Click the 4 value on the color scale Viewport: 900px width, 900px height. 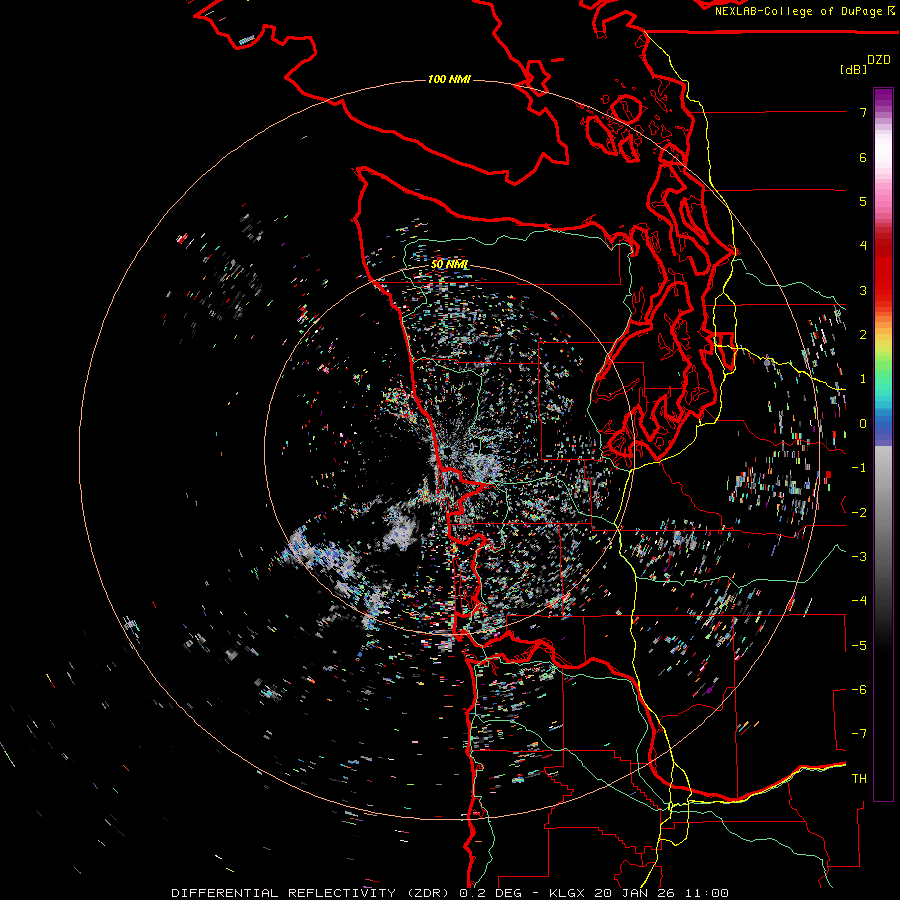coord(863,246)
